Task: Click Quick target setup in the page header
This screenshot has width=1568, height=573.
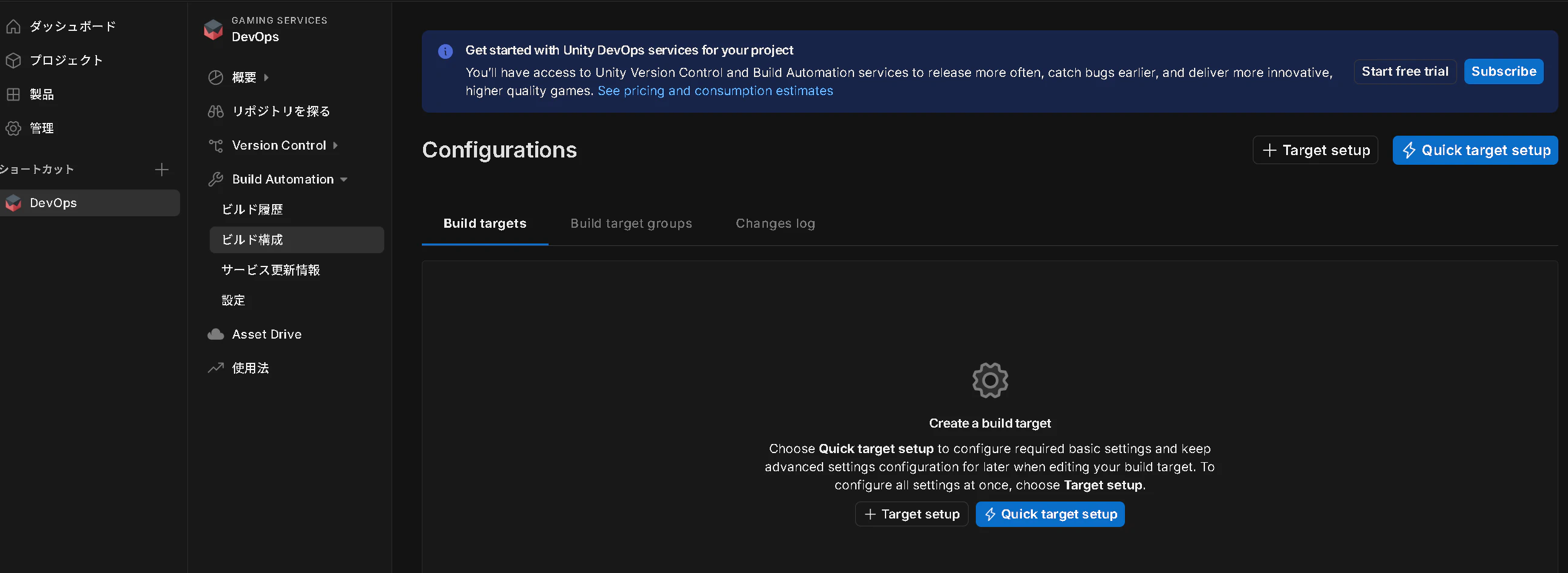Action: tap(1475, 150)
